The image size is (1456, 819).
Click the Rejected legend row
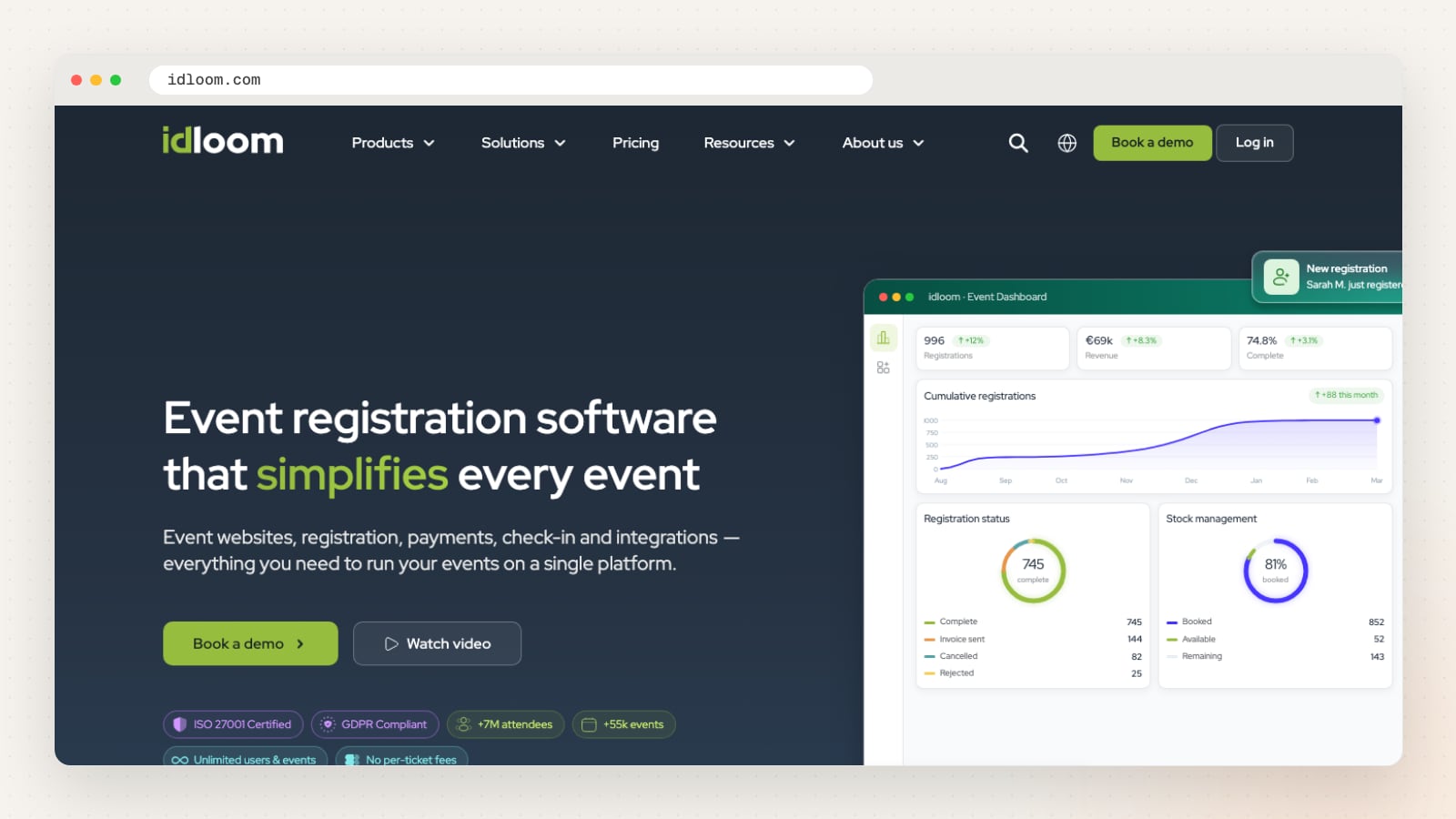coord(1033,673)
